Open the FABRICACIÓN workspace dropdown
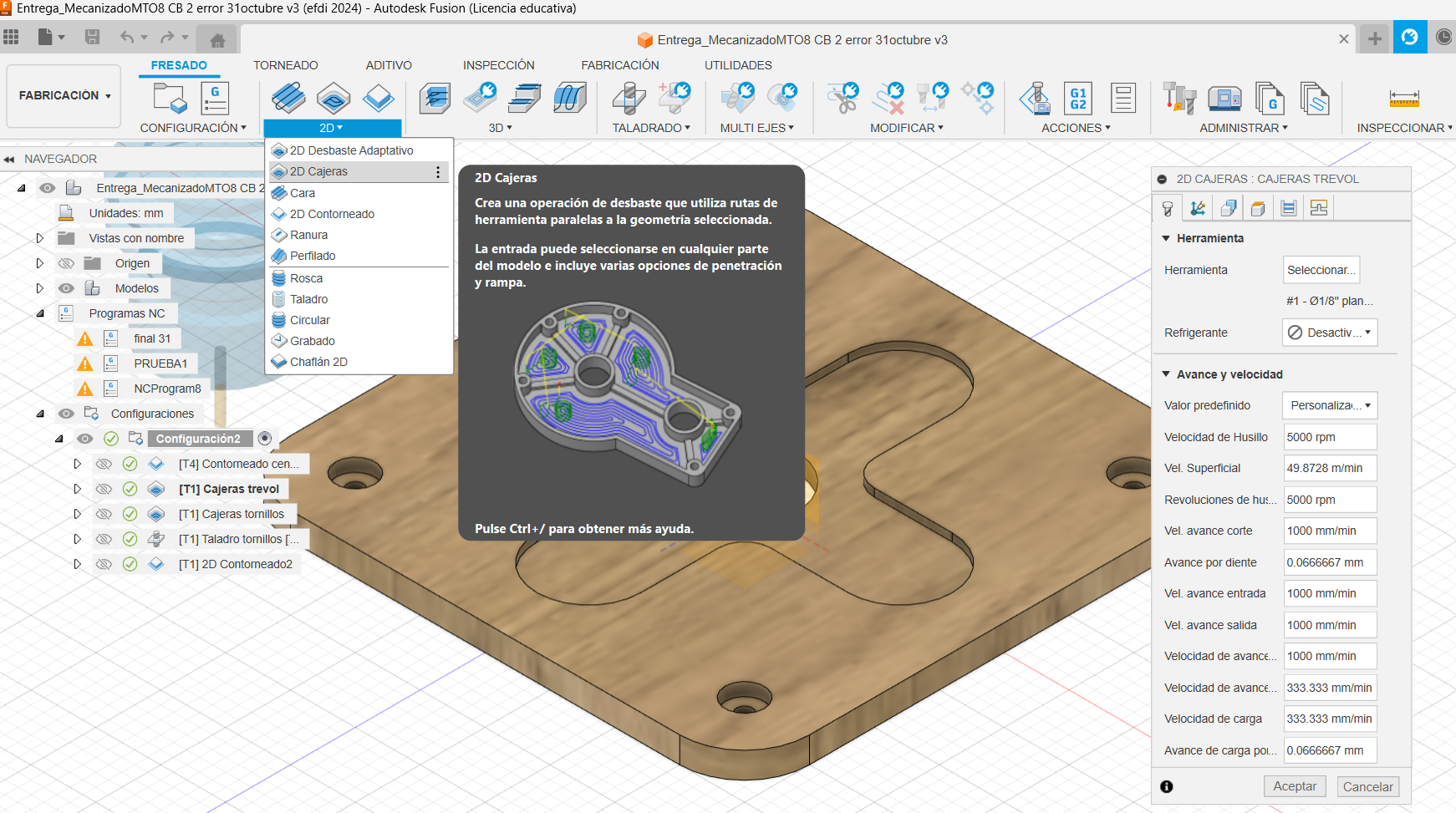Image resolution: width=1456 pixels, height=813 pixels. pyautogui.click(x=64, y=95)
